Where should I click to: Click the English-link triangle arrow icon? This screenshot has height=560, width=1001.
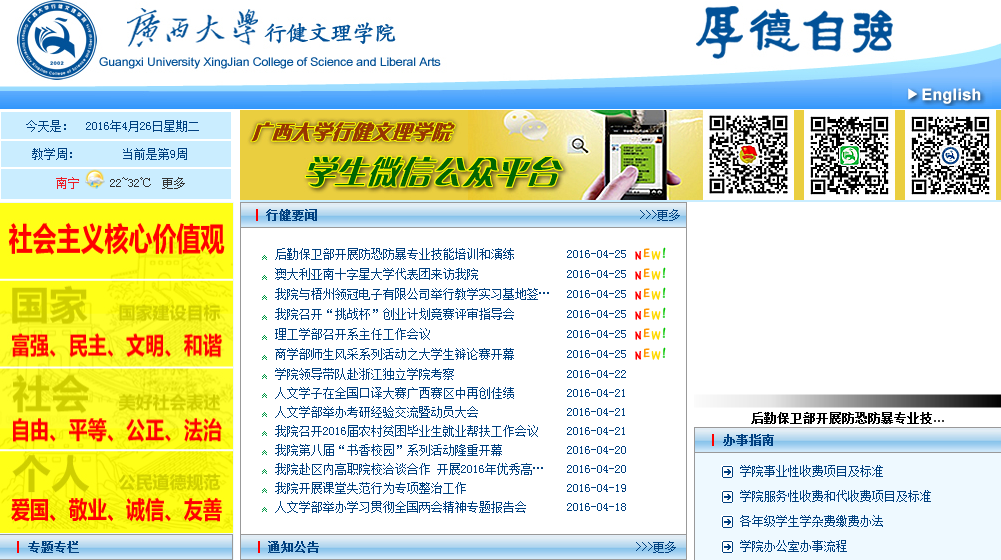point(912,95)
